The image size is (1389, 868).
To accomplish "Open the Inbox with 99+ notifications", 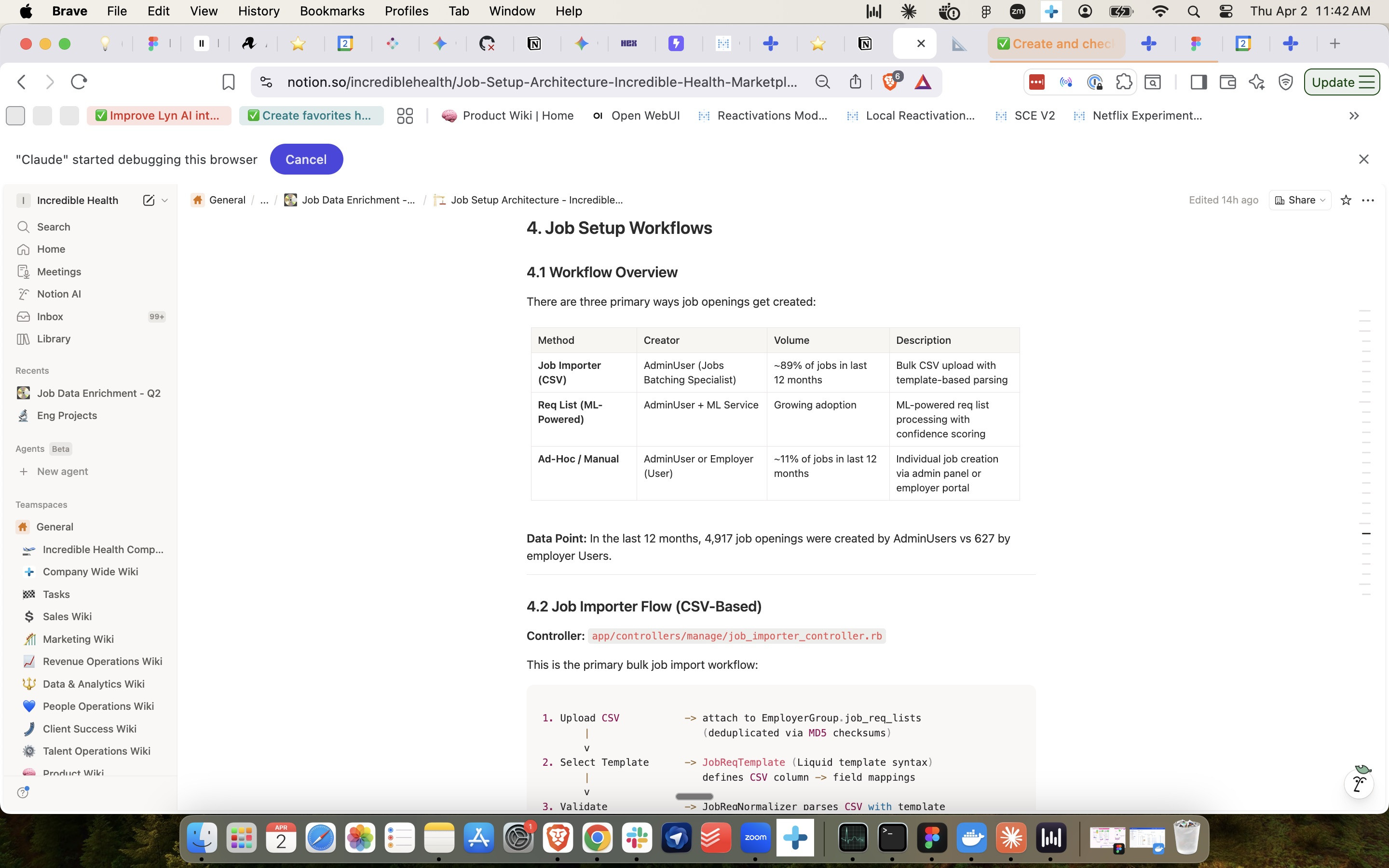I will tap(90, 317).
